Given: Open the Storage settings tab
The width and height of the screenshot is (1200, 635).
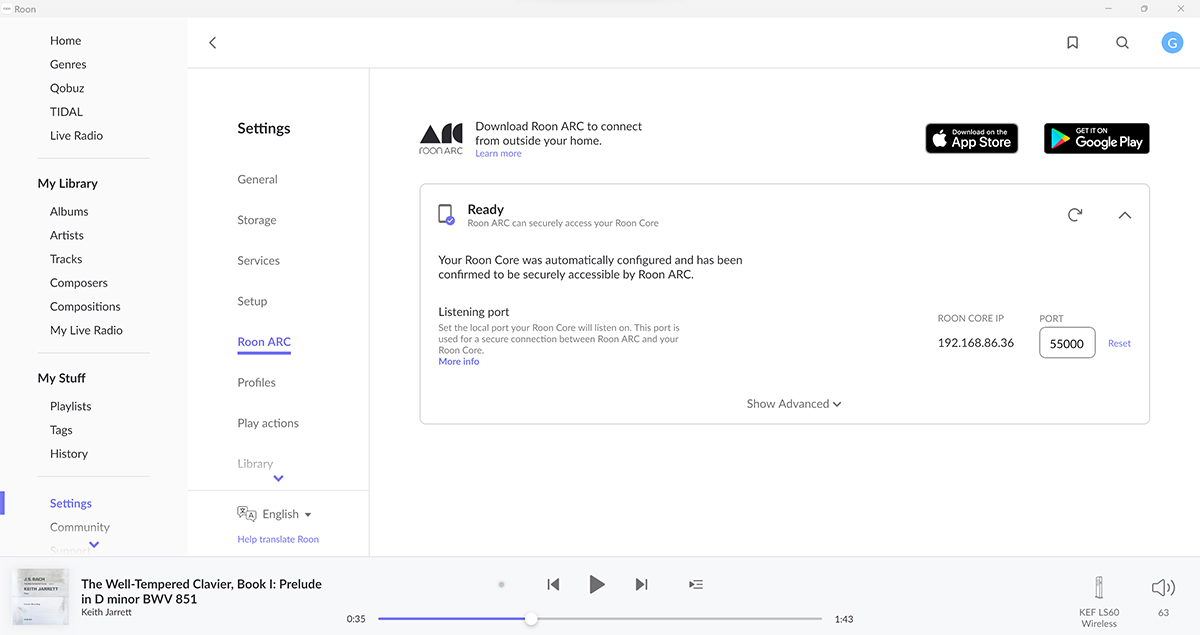Looking at the screenshot, I should [x=257, y=220].
